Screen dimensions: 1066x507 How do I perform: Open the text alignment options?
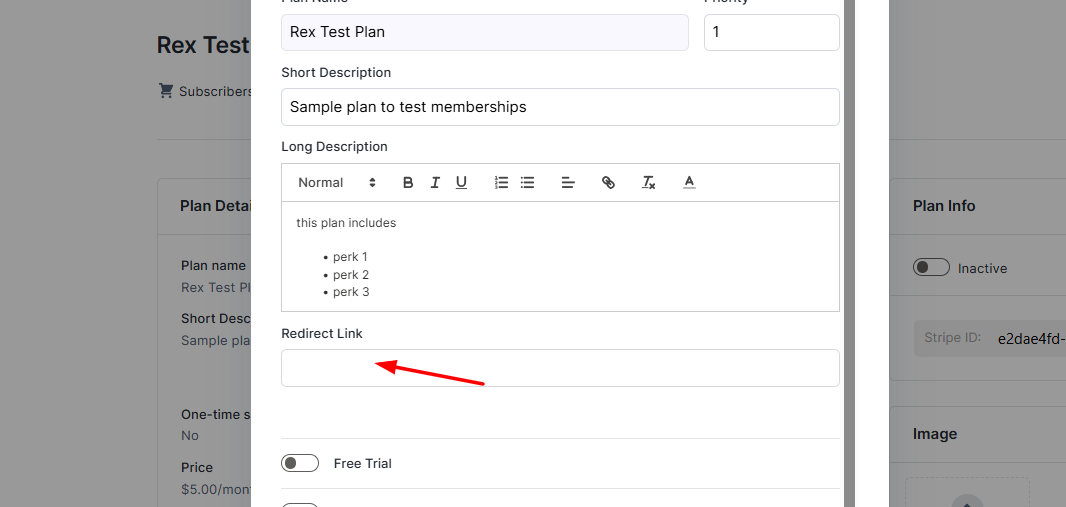click(x=568, y=182)
